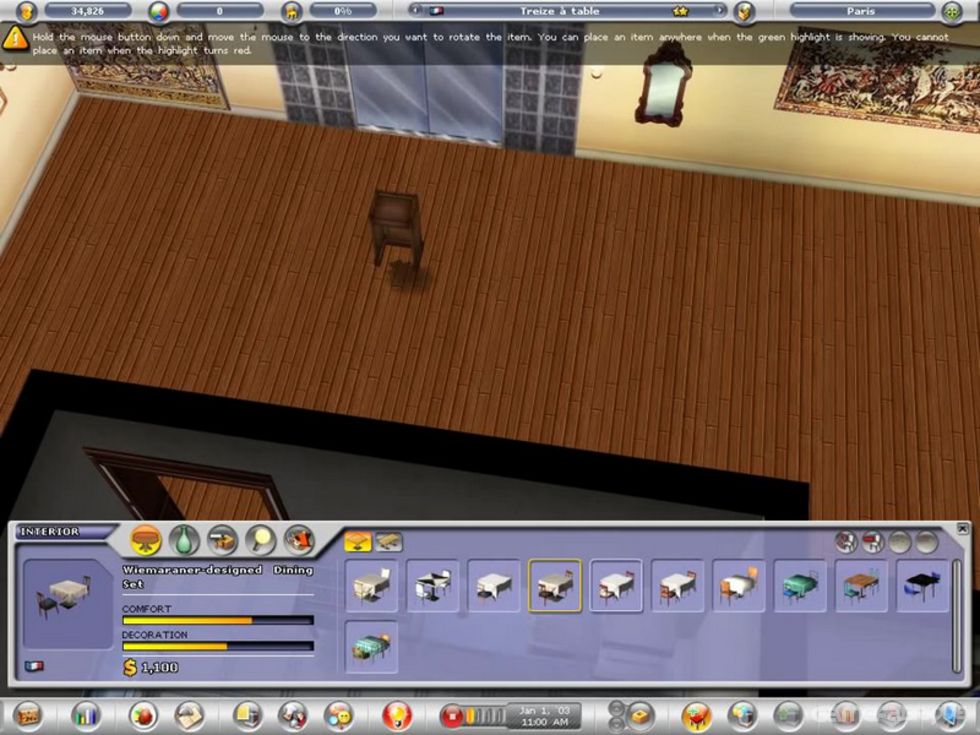980x735 pixels.
Task: Click the Treize à table restaurant name
Action: [559, 11]
